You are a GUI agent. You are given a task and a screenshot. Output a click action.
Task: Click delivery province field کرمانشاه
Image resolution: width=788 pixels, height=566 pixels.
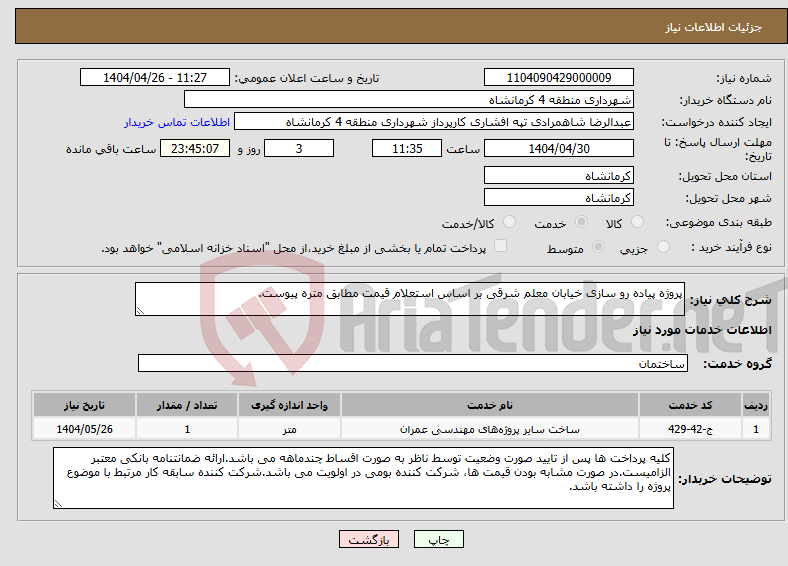coord(559,175)
